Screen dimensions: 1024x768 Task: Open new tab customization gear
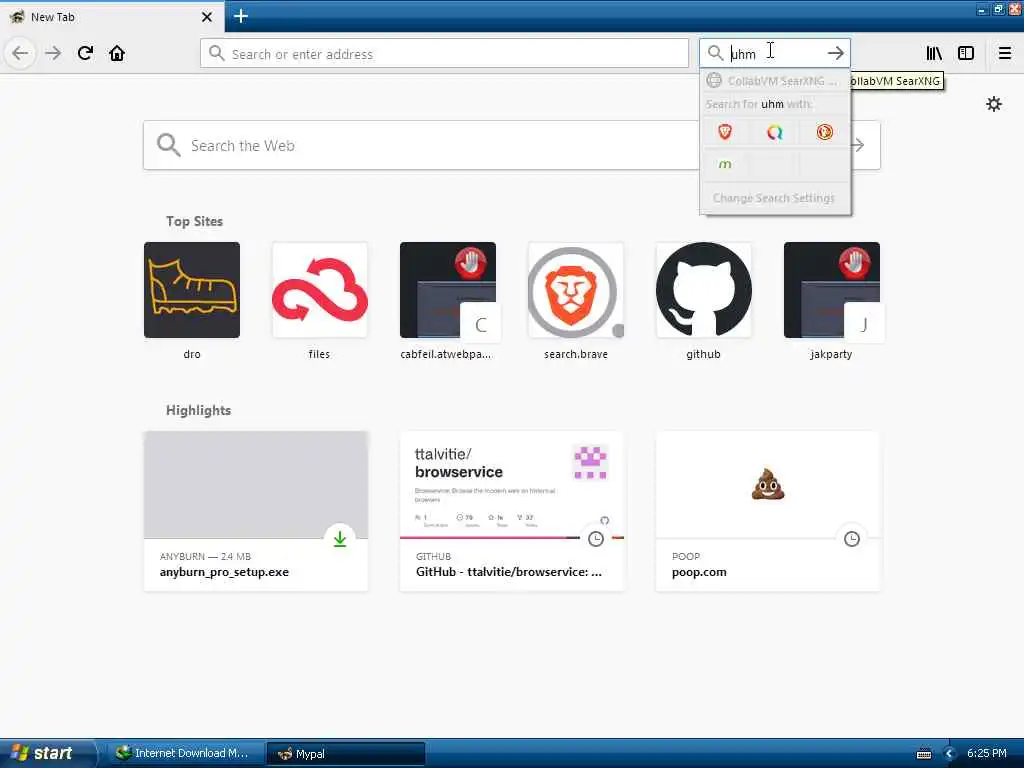click(x=994, y=104)
